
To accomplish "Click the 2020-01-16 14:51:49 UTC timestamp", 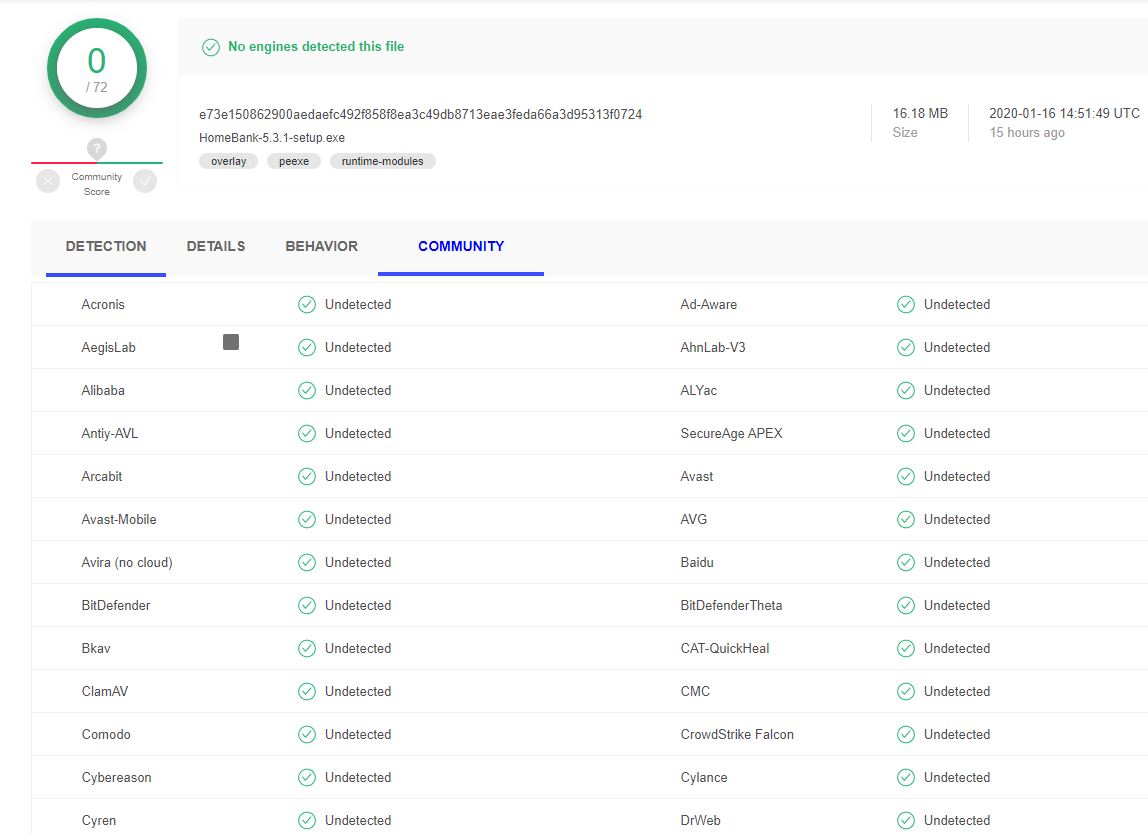I will pyautogui.click(x=1065, y=113).
